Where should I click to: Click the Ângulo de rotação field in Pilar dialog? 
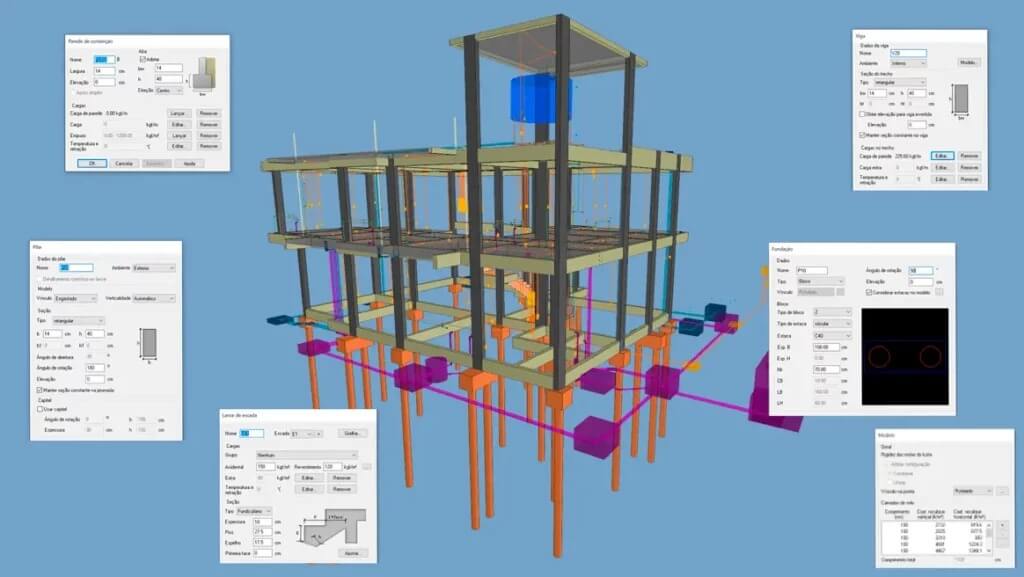[95, 367]
